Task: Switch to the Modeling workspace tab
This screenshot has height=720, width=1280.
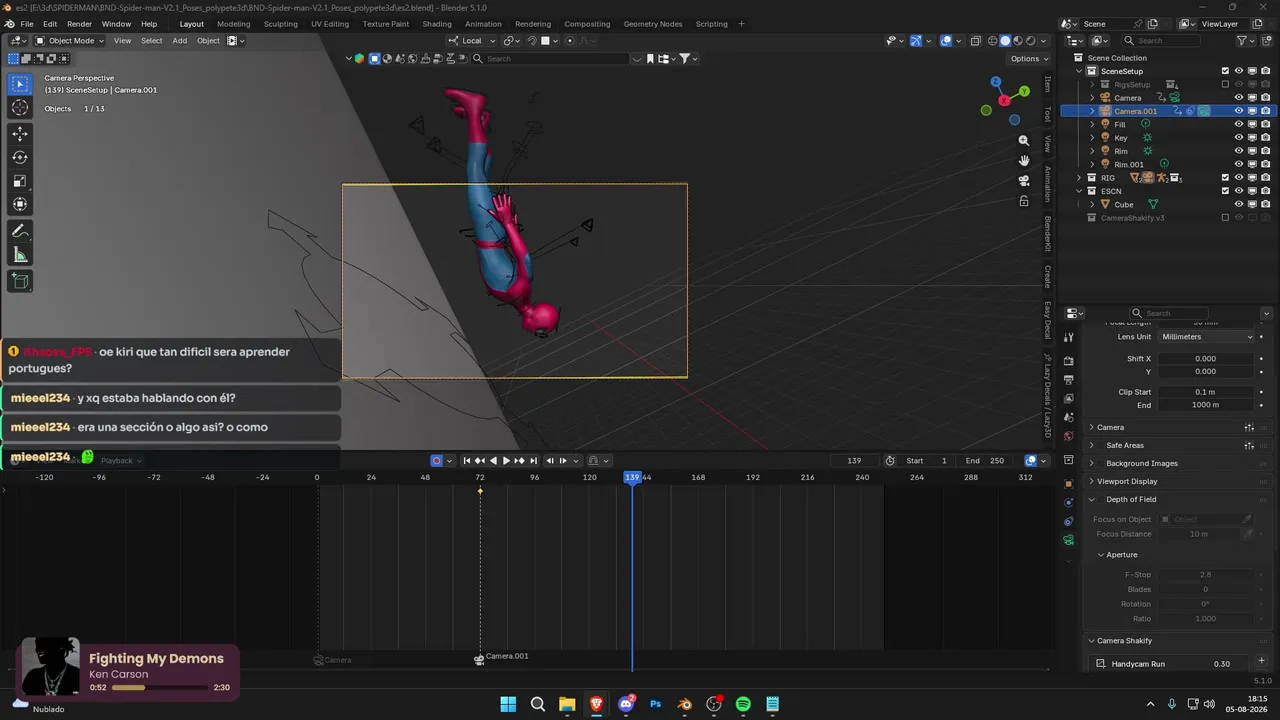Action: coord(234,24)
